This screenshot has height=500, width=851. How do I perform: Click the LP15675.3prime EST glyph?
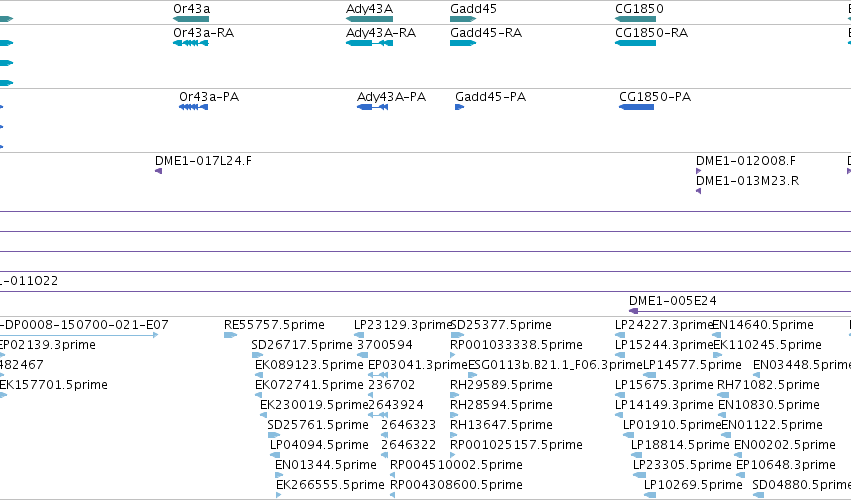coord(619,395)
